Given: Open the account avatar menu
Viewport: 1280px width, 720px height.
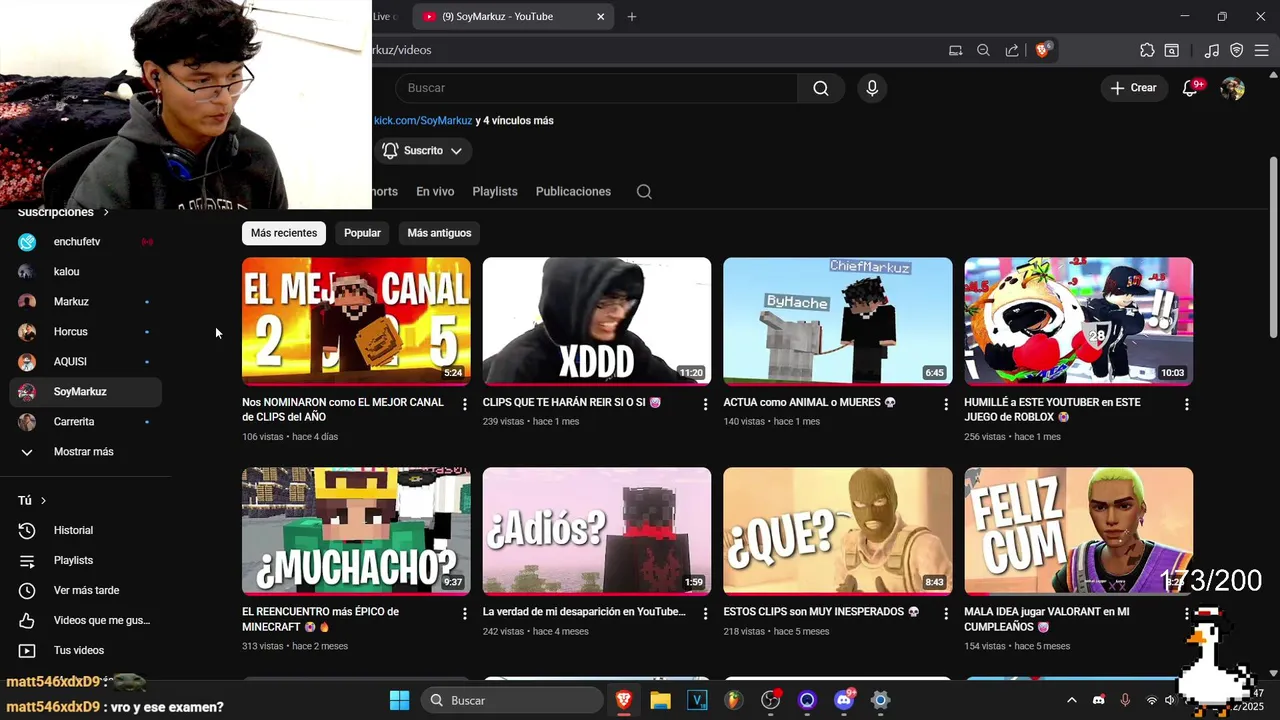Looking at the screenshot, I should pyautogui.click(x=1232, y=88).
